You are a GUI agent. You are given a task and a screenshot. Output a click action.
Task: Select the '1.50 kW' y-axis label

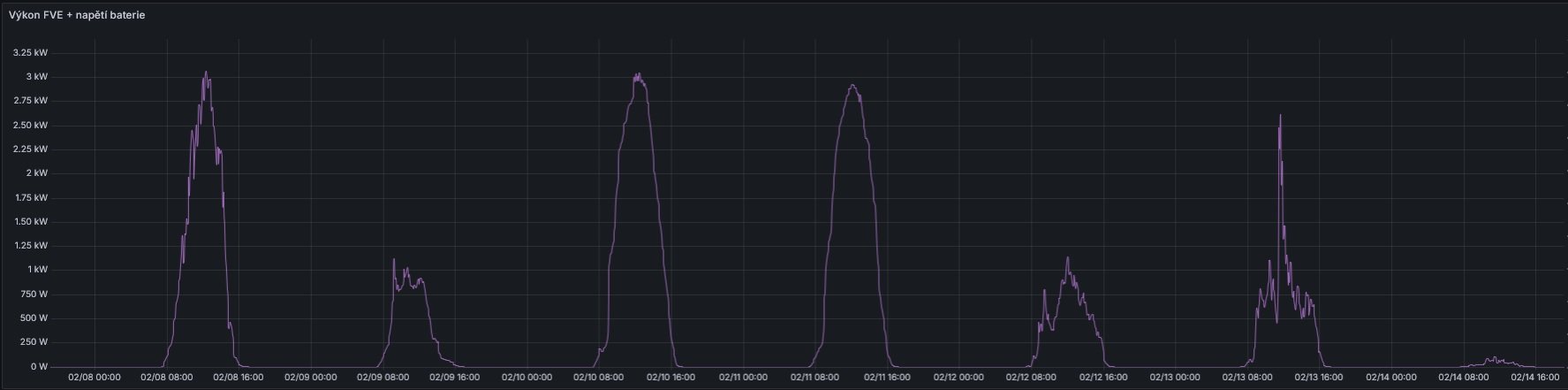pyautogui.click(x=31, y=221)
